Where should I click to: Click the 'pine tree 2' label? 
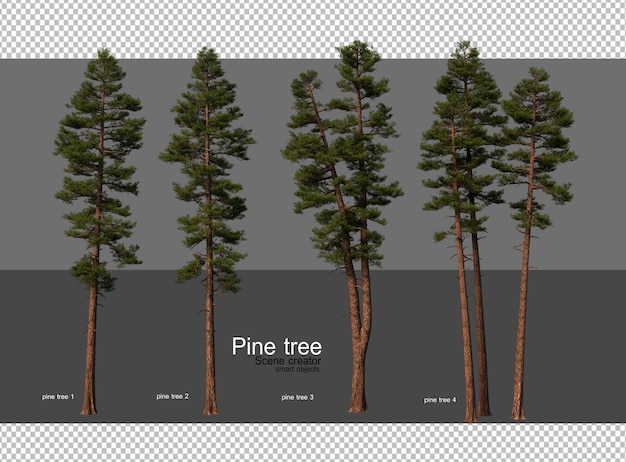pos(172,396)
